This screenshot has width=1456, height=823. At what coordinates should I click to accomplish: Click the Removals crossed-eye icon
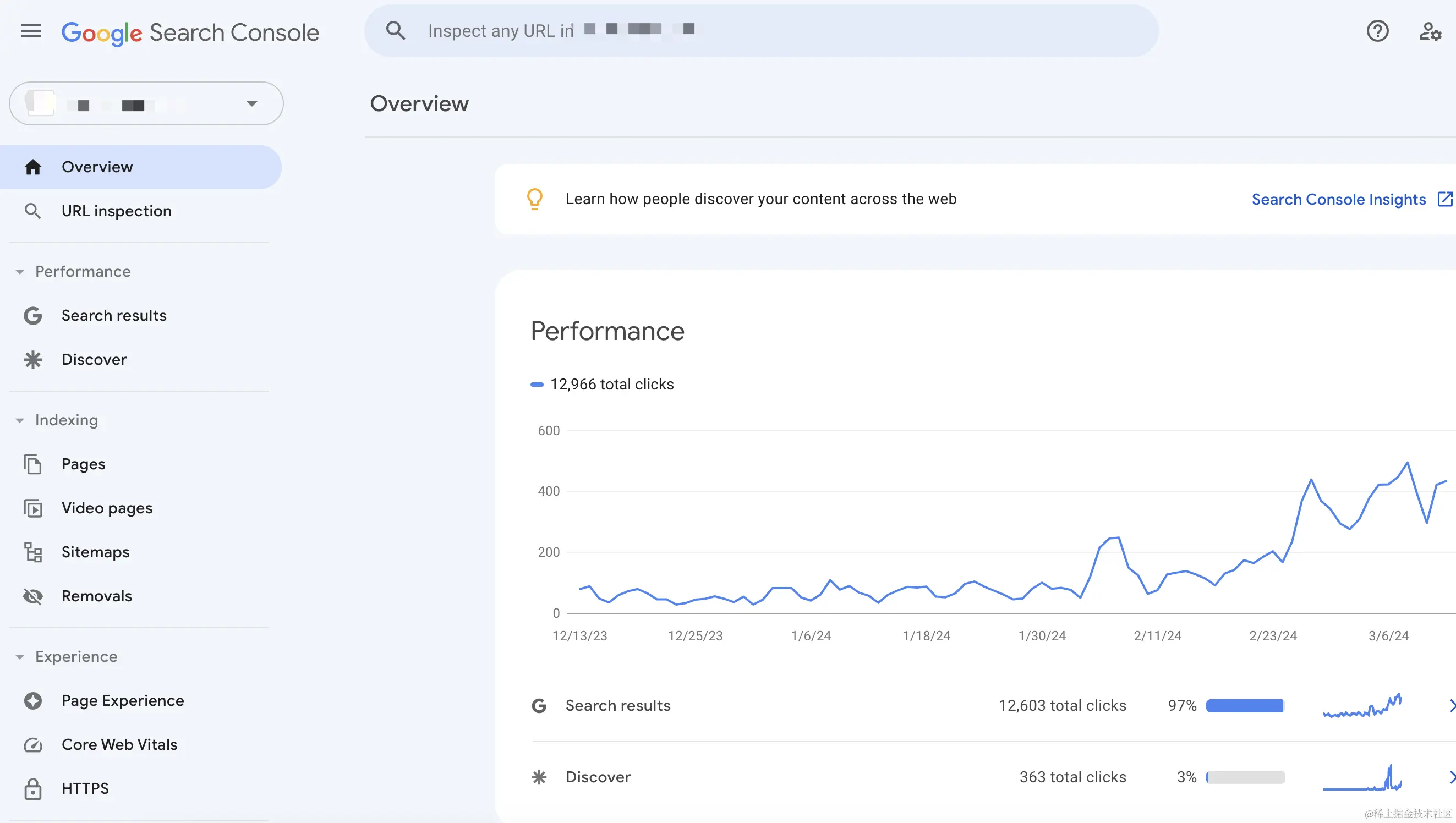coord(33,596)
